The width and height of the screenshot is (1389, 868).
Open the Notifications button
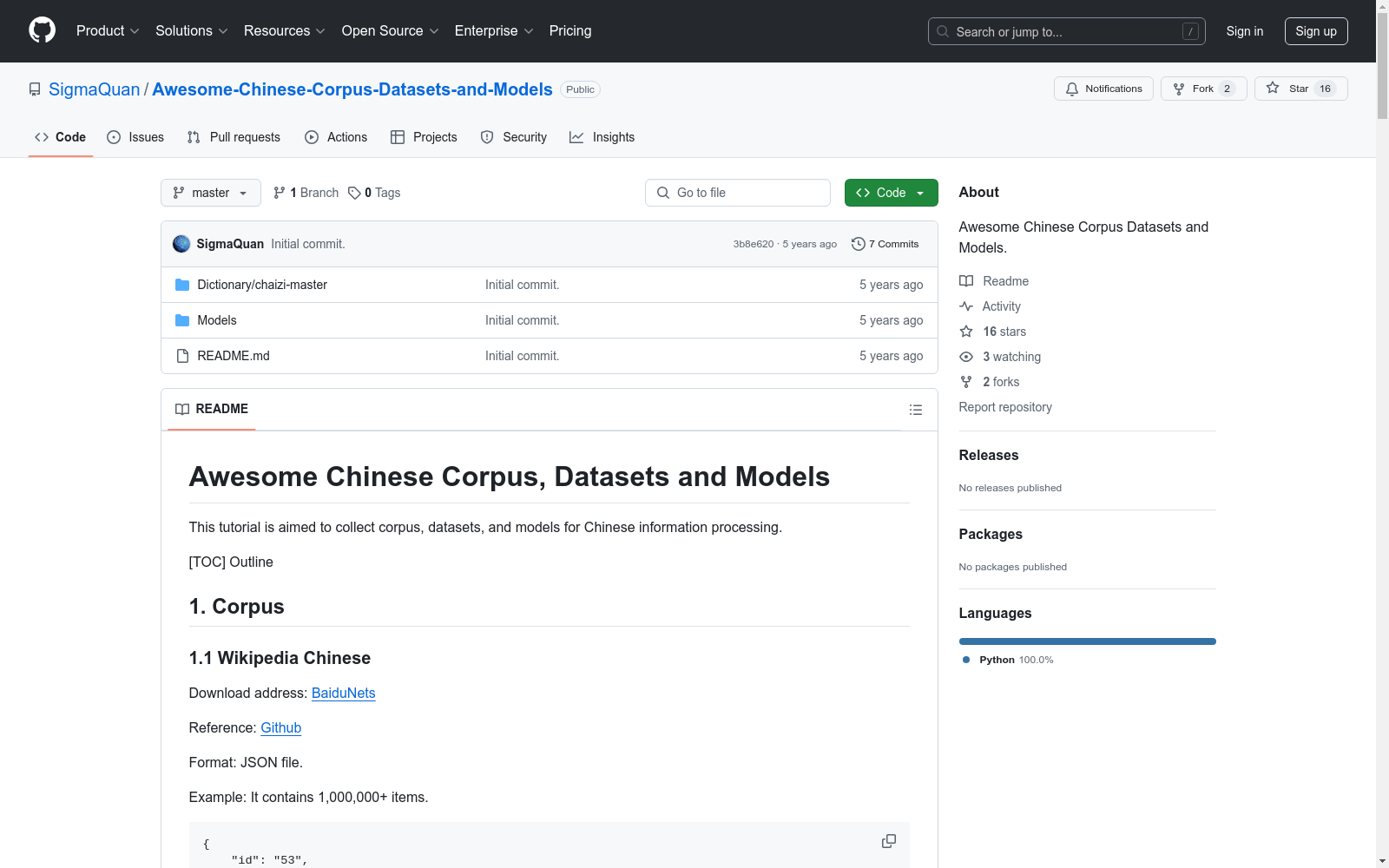coord(1103,89)
